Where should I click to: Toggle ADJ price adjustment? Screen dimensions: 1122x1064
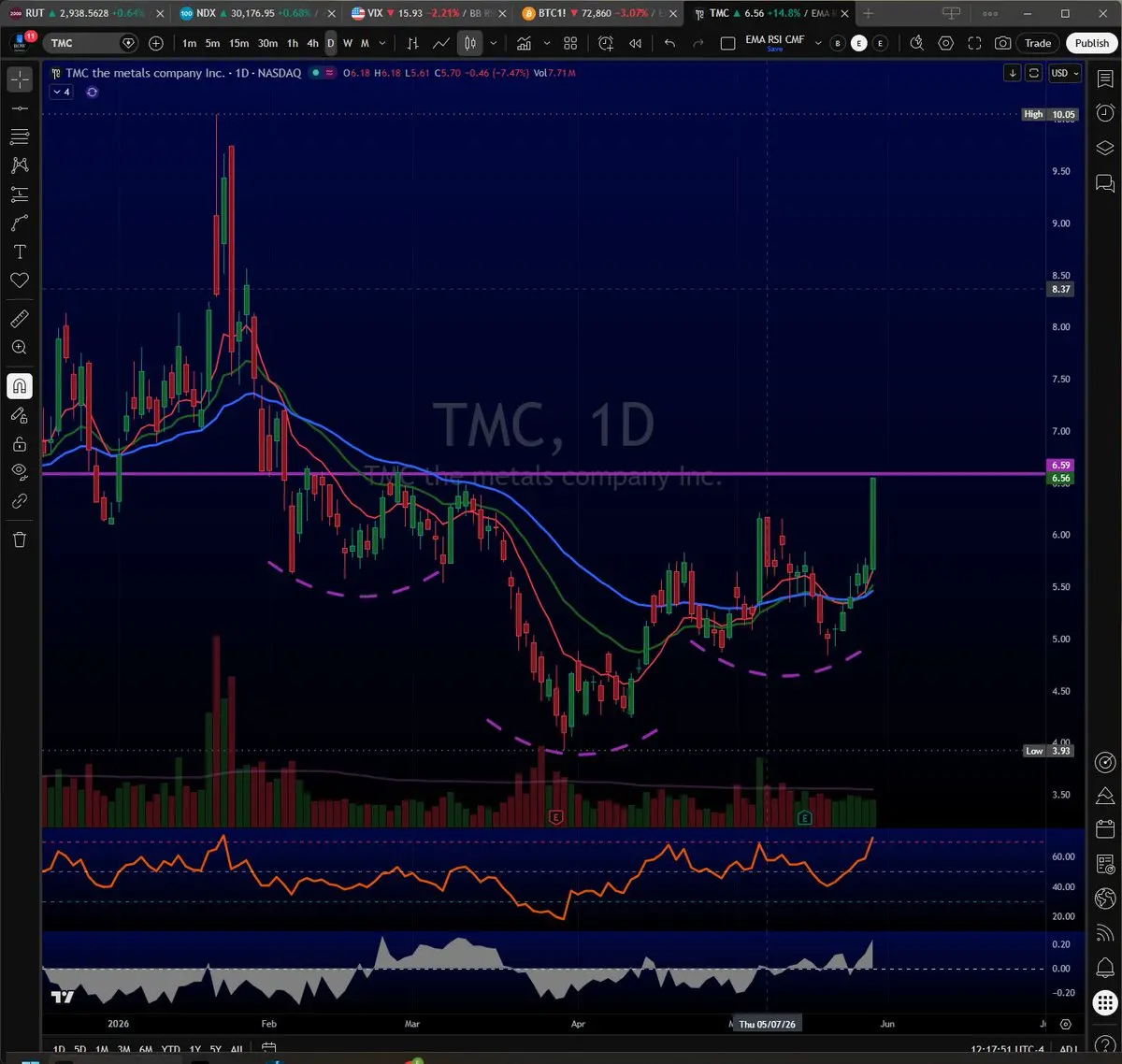pos(1068,1049)
